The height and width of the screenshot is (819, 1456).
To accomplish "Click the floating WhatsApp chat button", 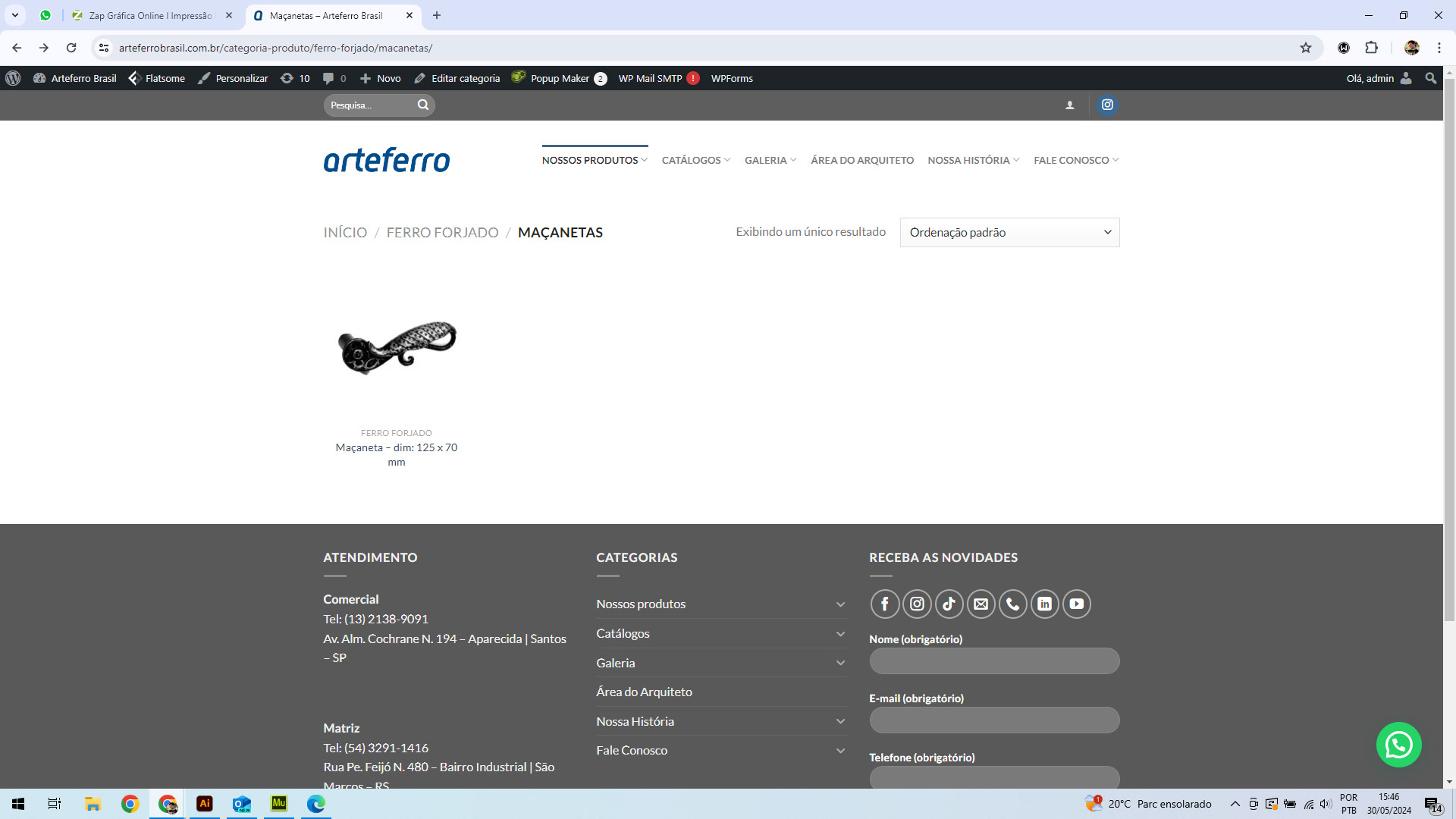I will pos(1398,745).
